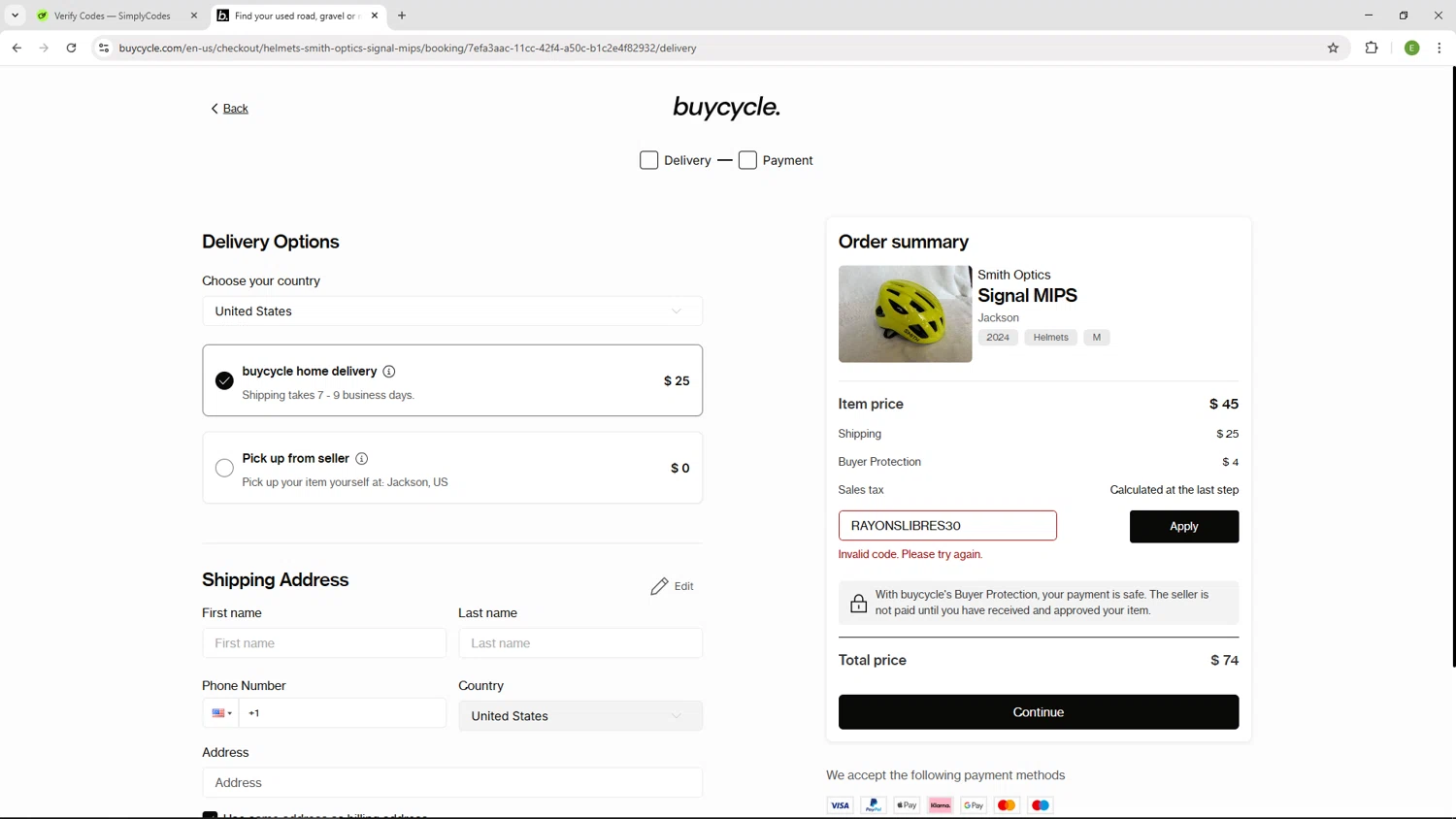Click the Visa payment icon
Viewport: 1456px width, 819px height.
840,805
